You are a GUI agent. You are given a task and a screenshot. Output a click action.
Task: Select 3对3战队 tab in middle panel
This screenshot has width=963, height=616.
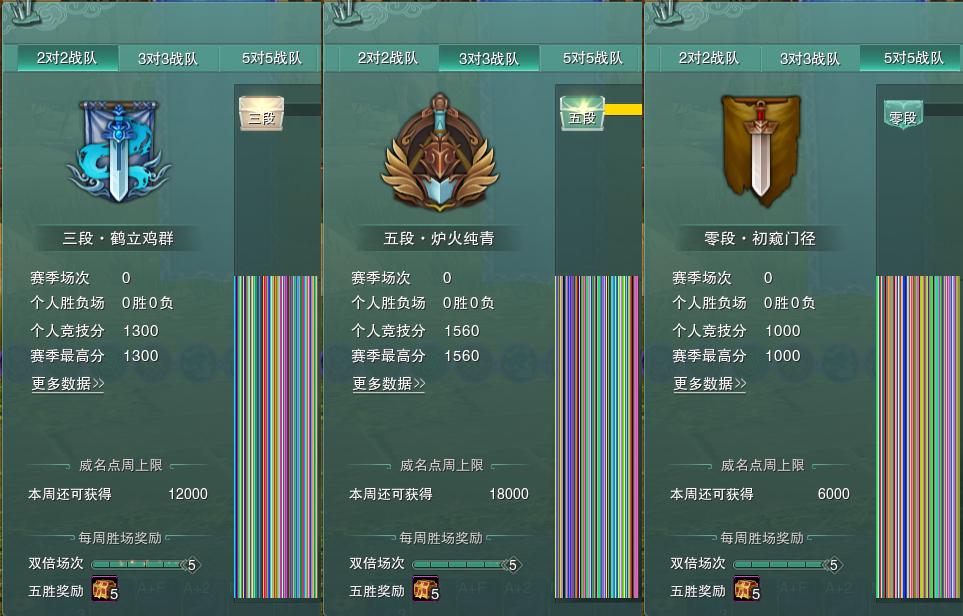point(489,58)
